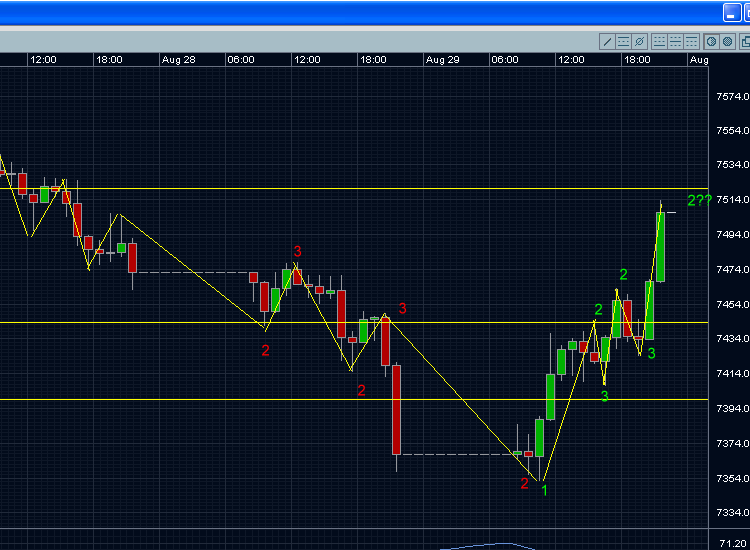Choose line style with solid top line
750x550 pixels.
pyautogui.click(x=691, y=42)
